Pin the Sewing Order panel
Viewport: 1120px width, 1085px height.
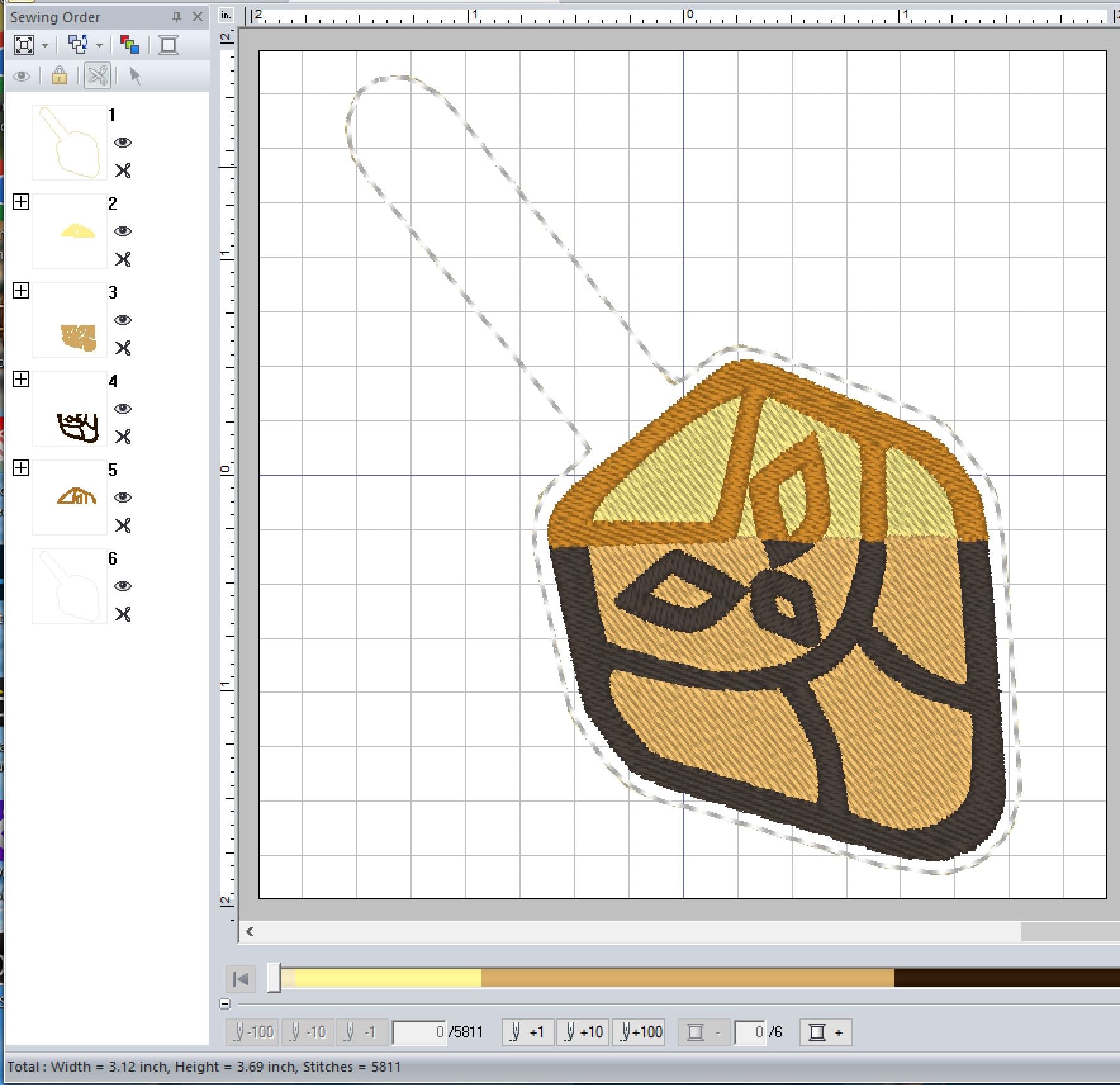(177, 16)
